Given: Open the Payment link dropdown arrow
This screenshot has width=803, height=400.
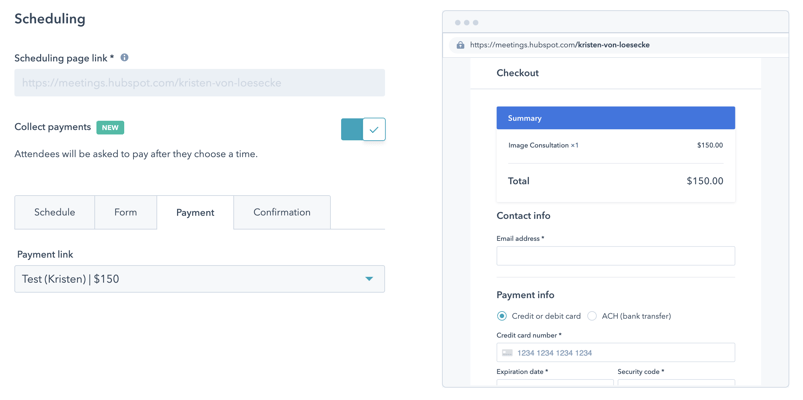Looking at the screenshot, I should (x=369, y=279).
